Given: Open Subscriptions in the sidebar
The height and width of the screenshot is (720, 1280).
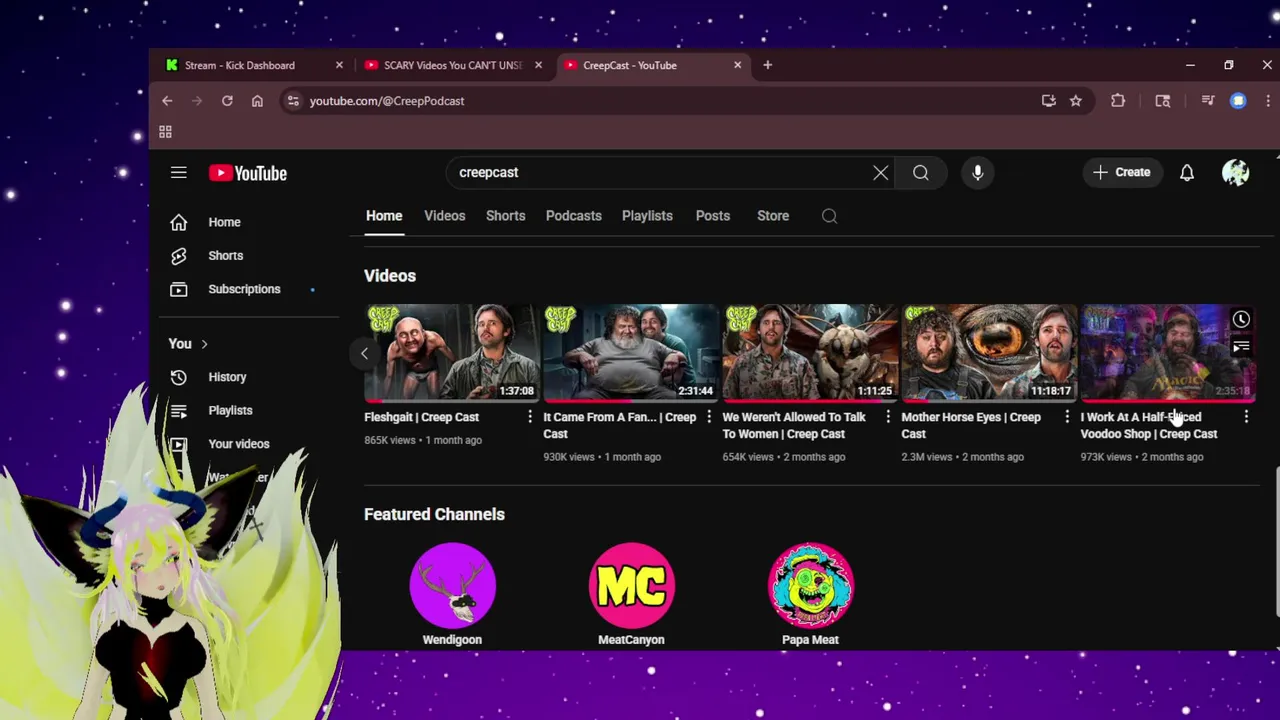Looking at the screenshot, I should [x=250, y=289].
